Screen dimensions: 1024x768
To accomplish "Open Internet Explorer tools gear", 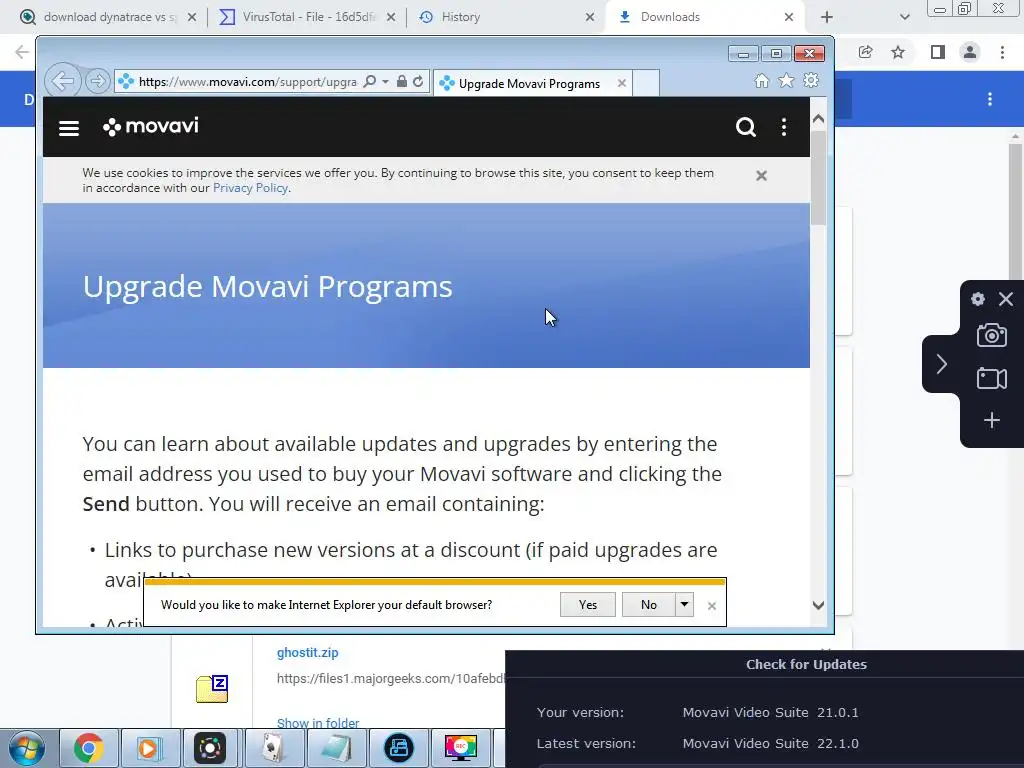I will 811,80.
